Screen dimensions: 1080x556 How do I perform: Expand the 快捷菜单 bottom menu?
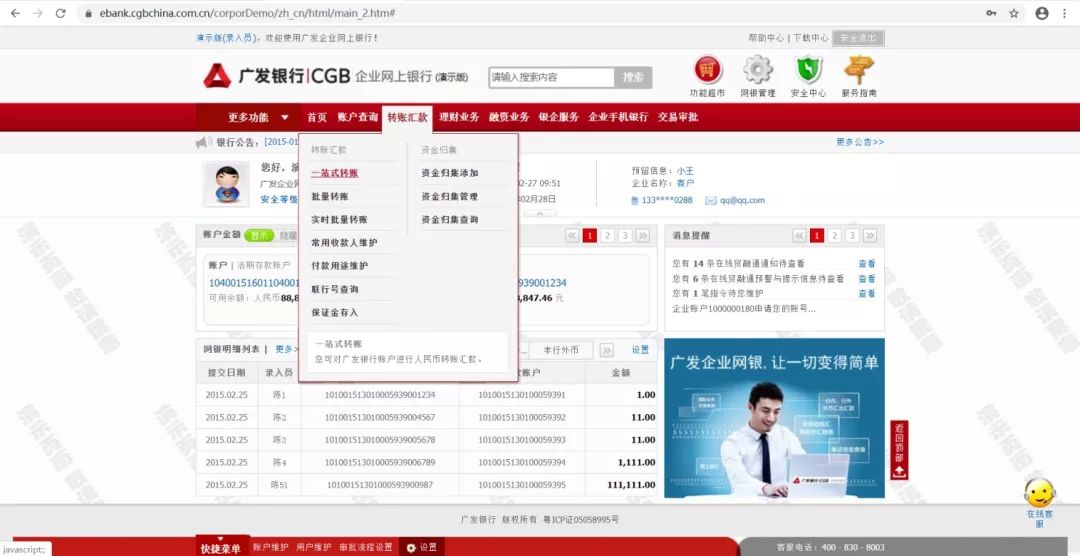(x=220, y=548)
